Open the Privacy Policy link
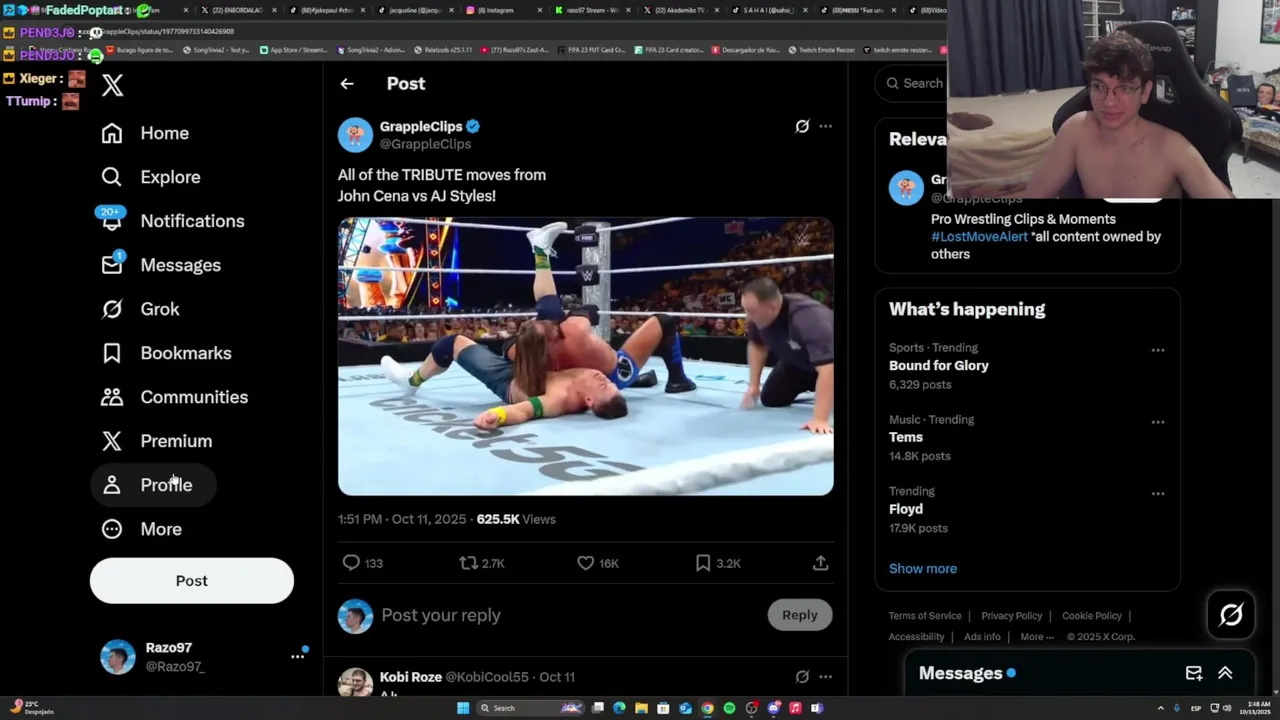This screenshot has width=1280, height=720. (x=1012, y=616)
